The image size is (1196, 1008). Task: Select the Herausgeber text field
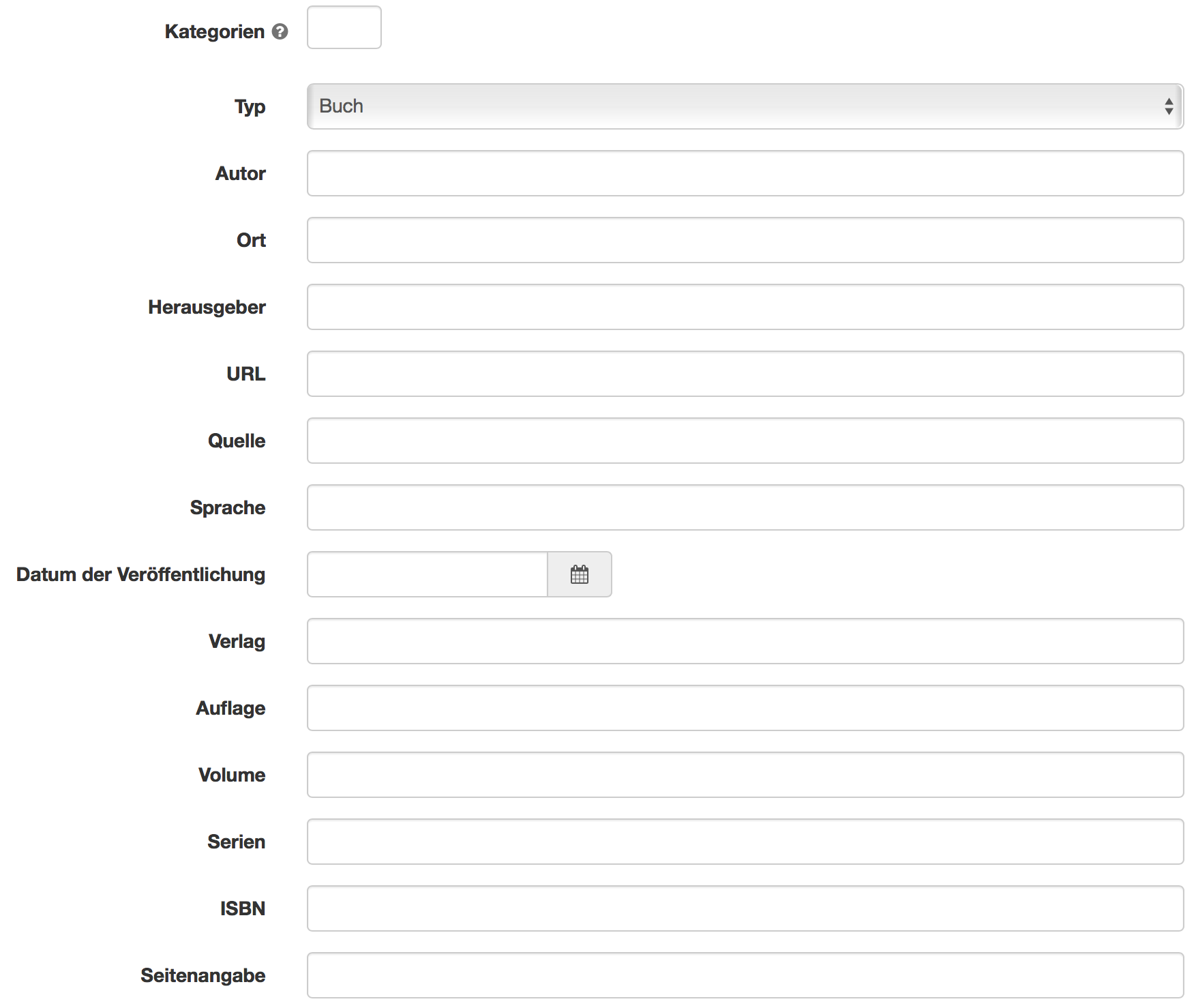(745, 307)
